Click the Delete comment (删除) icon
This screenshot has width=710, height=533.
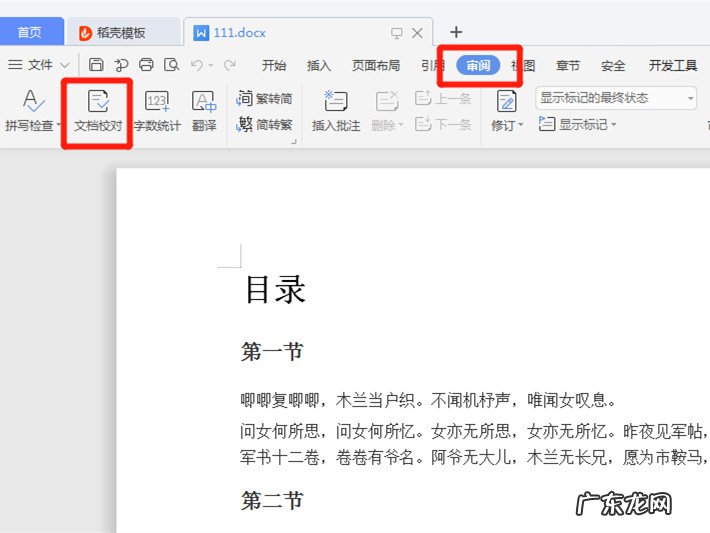click(x=386, y=101)
